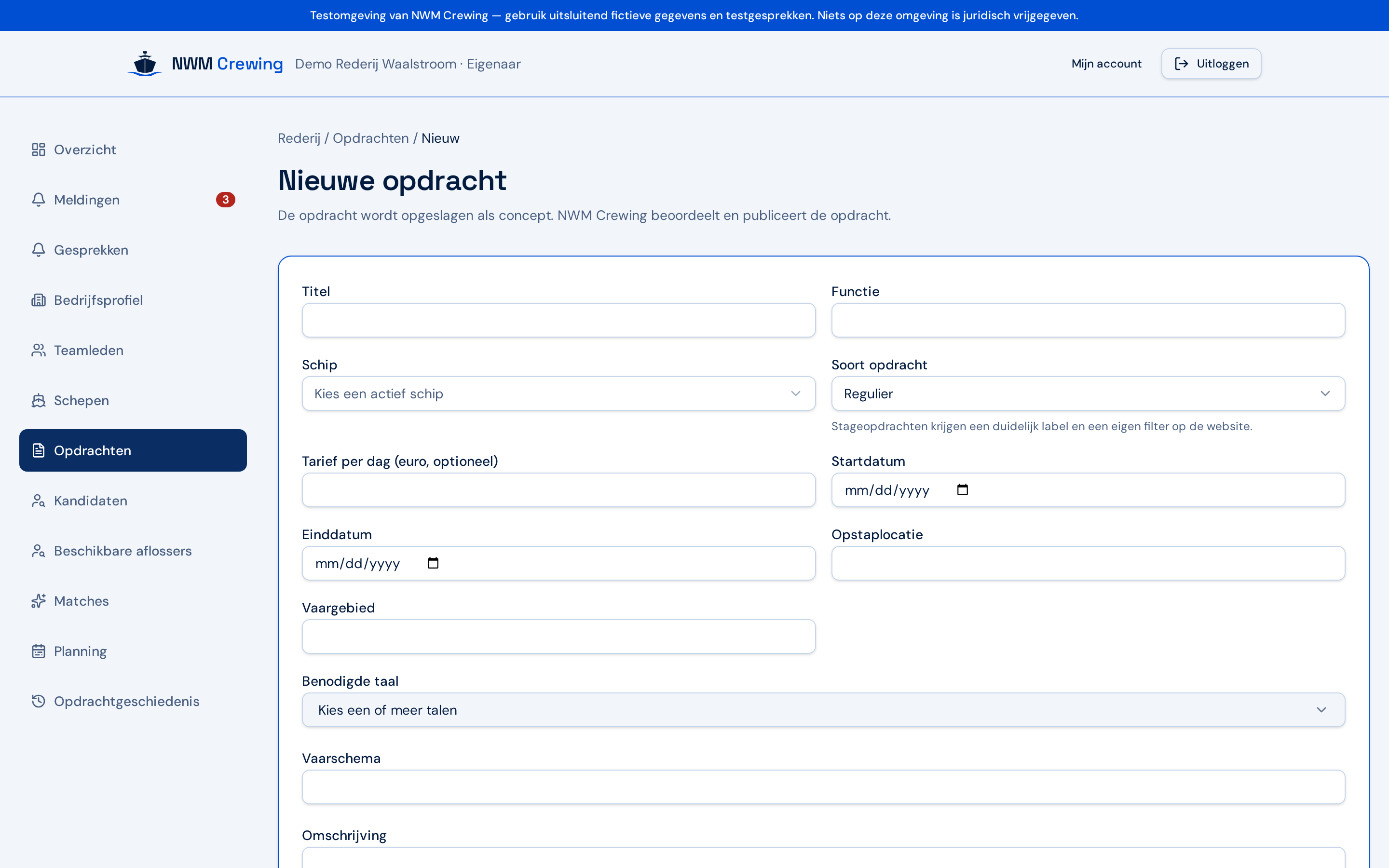Click the Overzicht dashboard grid icon
Viewport: 1389px width, 868px height.
pos(39,150)
